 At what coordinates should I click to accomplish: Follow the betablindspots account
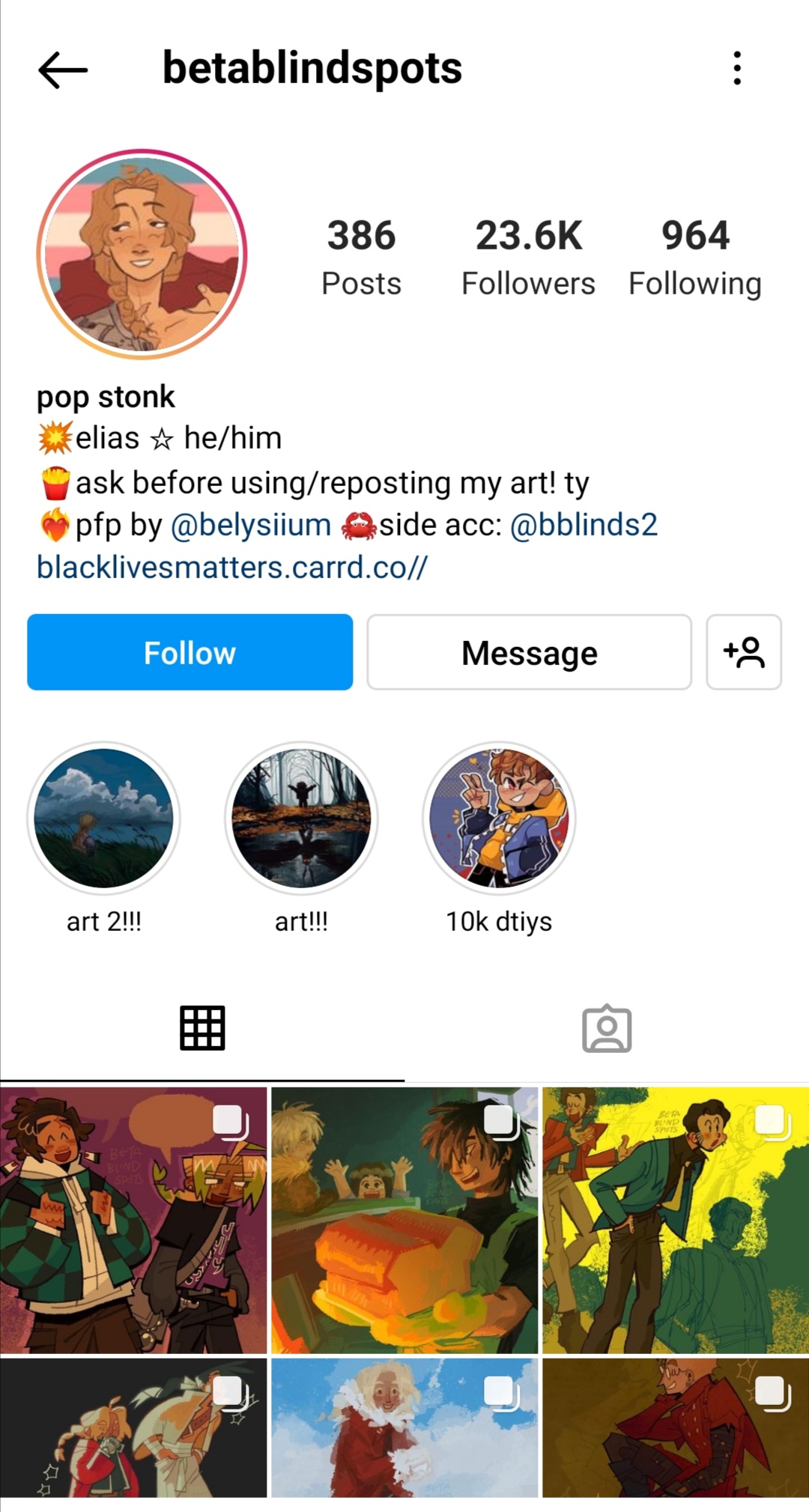tap(190, 652)
